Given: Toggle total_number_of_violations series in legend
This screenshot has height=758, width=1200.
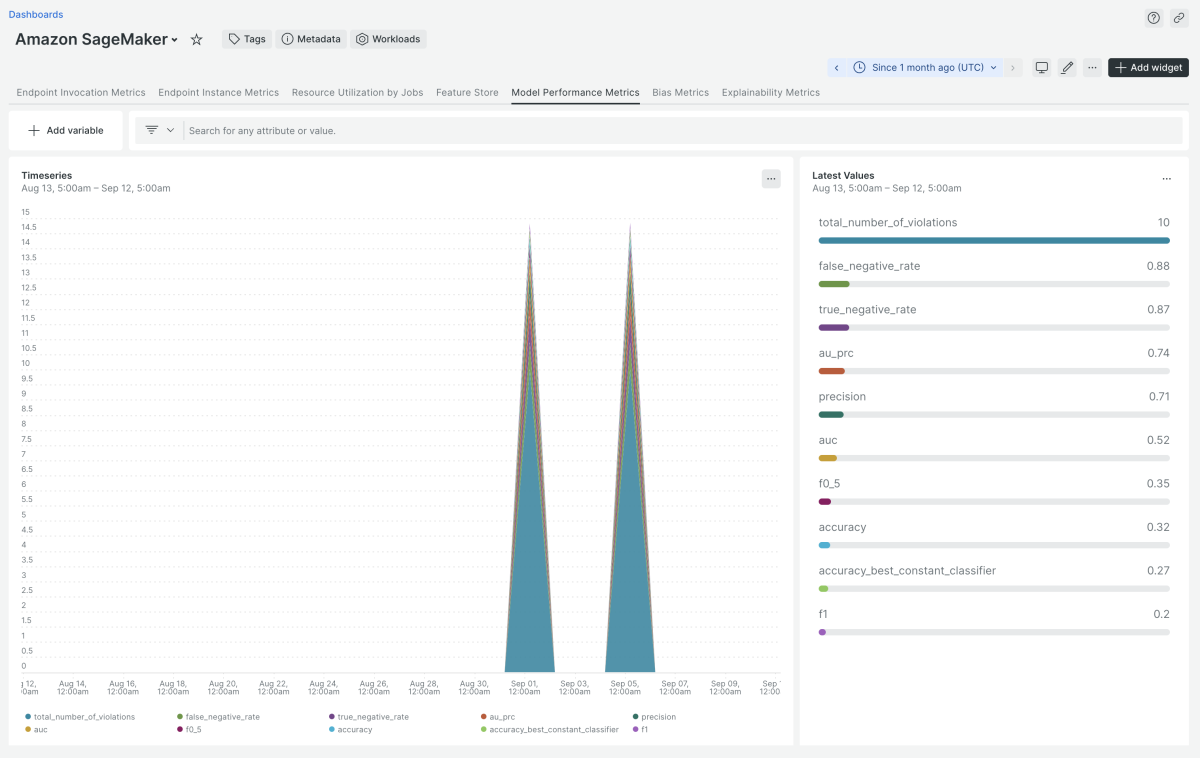Looking at the screenshot, I should (x=75, y=717).
